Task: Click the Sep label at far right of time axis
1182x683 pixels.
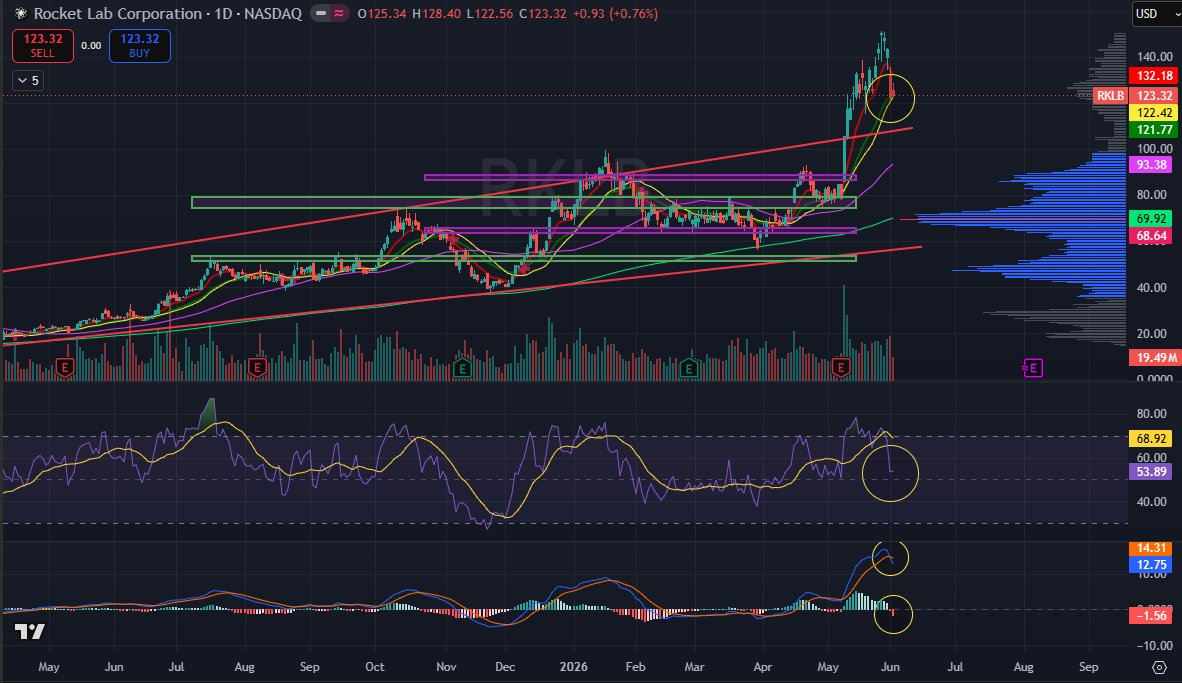Action: [1089, 667]
